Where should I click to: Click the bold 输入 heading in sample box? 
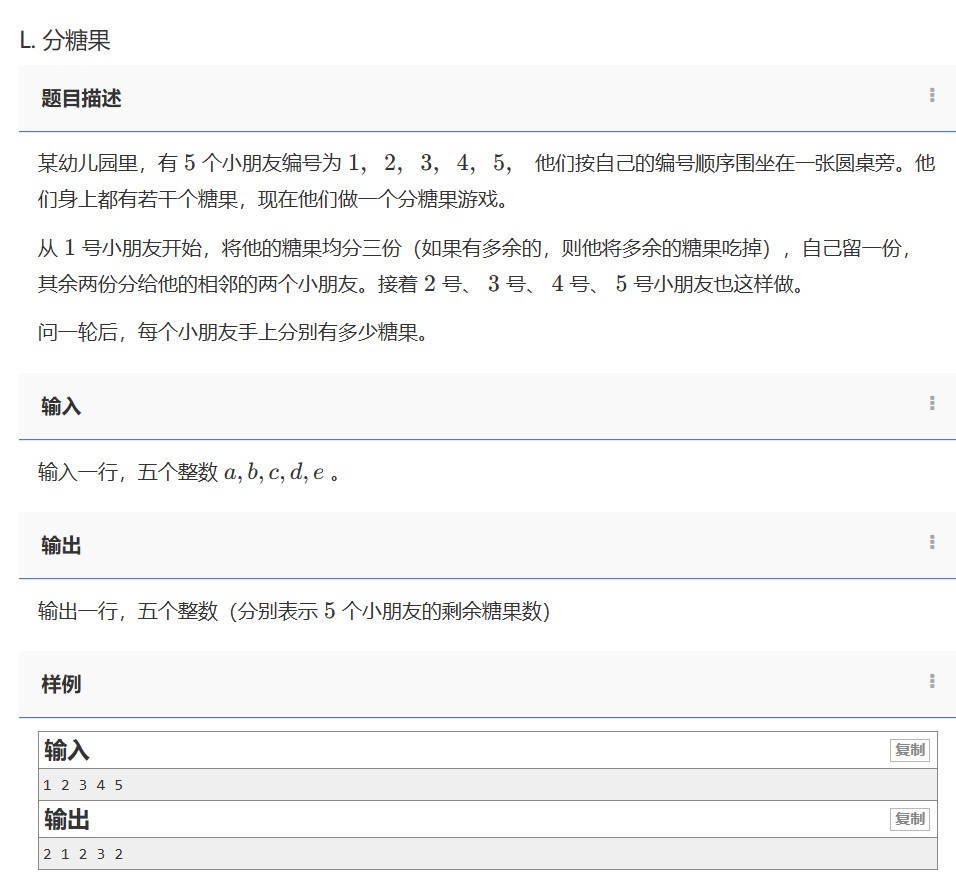67,751
